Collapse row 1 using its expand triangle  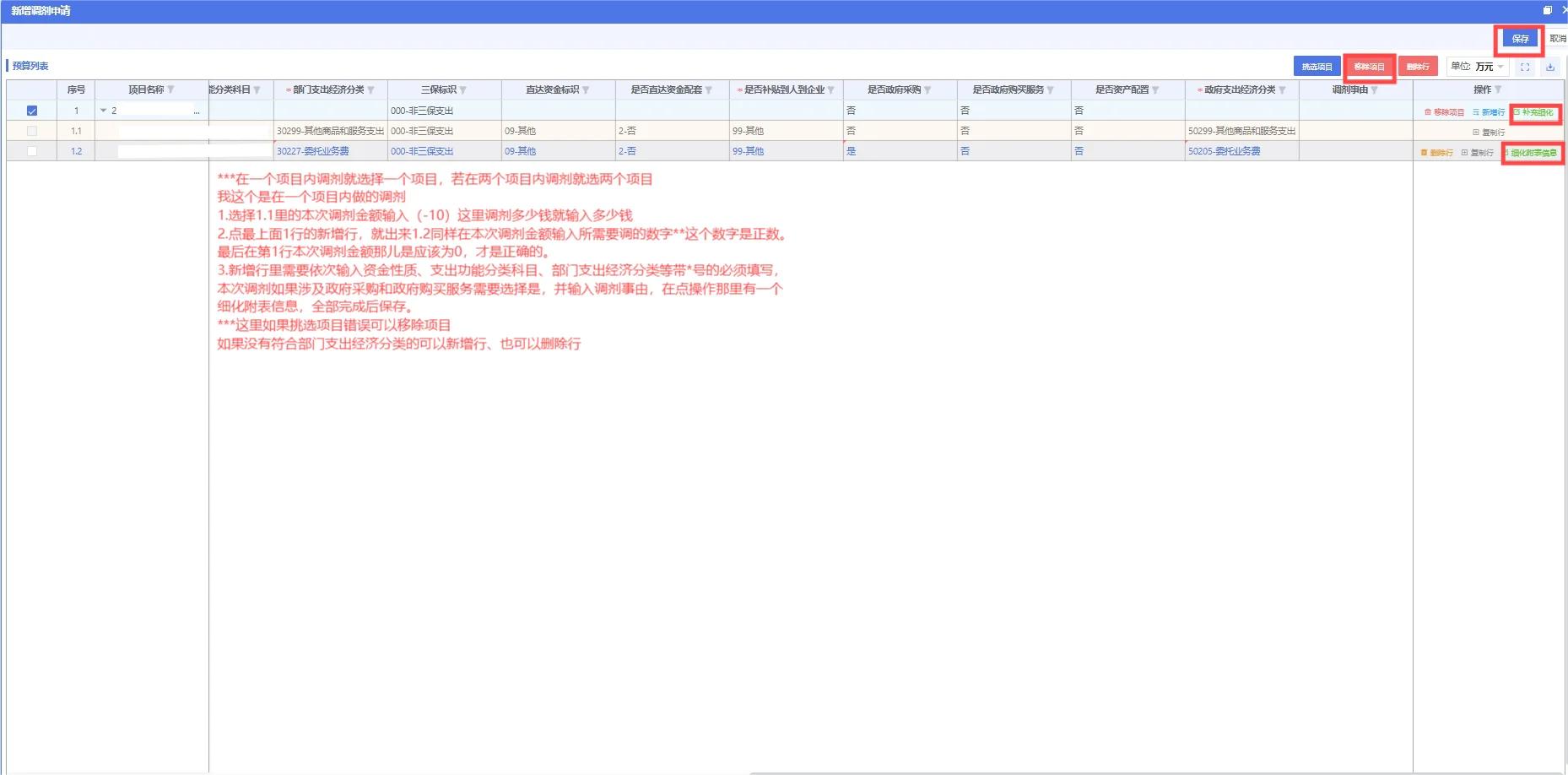coord(102,110)
